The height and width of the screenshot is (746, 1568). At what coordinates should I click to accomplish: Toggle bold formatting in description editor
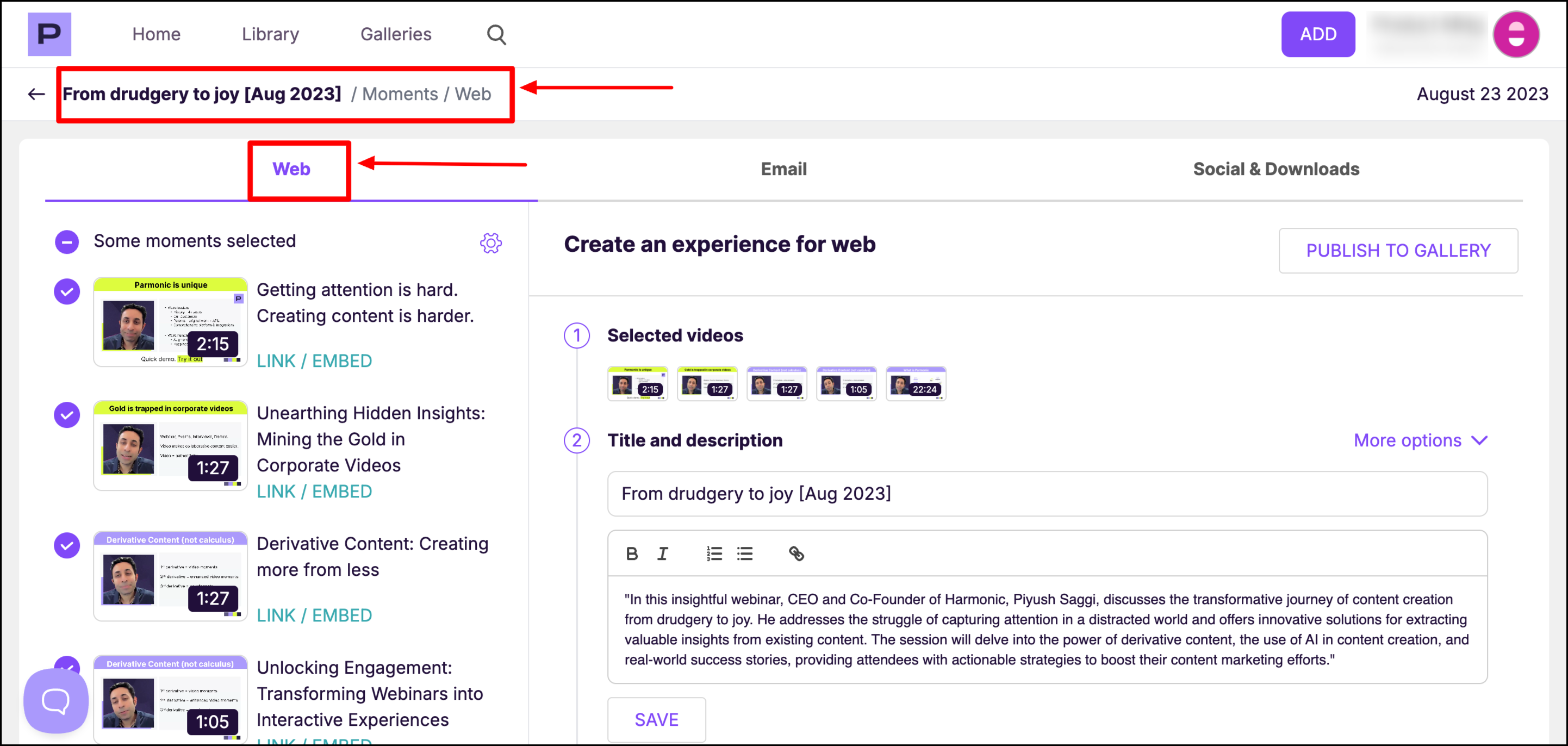point(632,553)
